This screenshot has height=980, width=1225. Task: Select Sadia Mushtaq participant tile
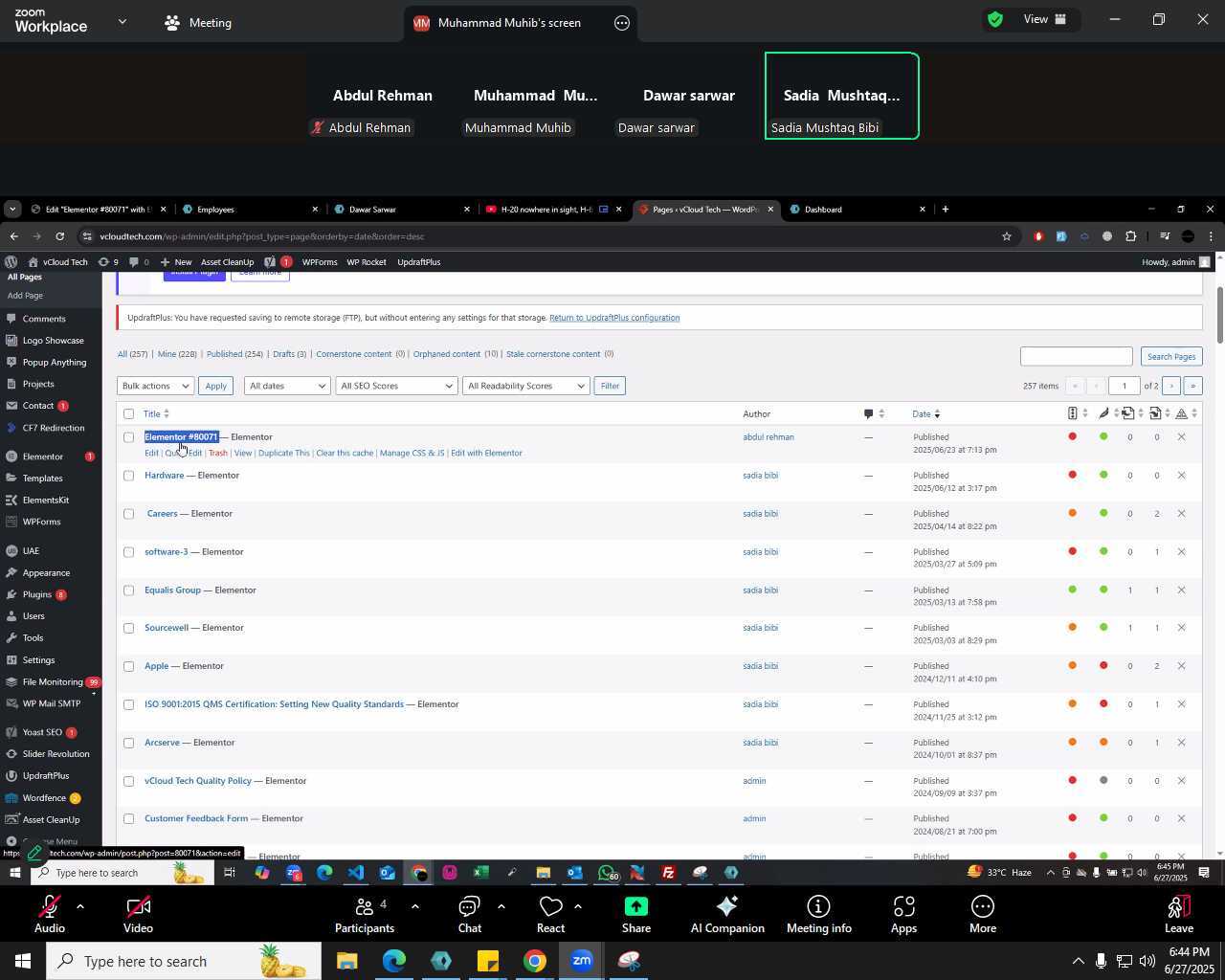[x=842, y=96]
